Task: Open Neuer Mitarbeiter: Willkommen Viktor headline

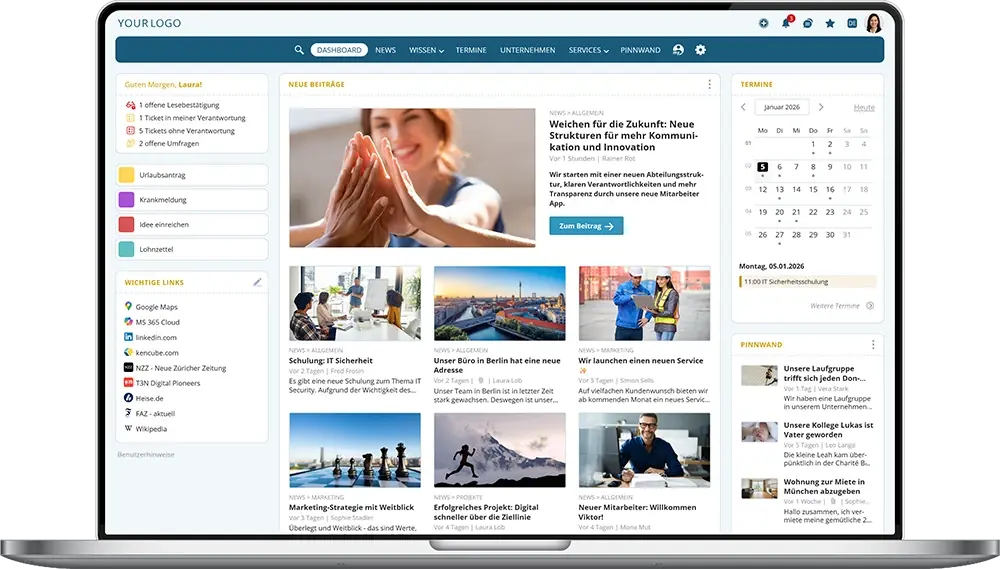Action: [x=637, y=512]
